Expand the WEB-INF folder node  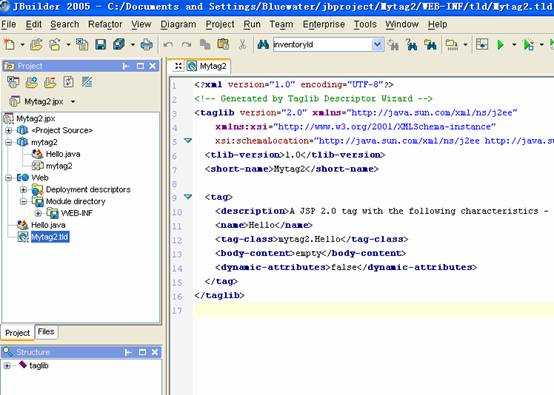(38, 213)
